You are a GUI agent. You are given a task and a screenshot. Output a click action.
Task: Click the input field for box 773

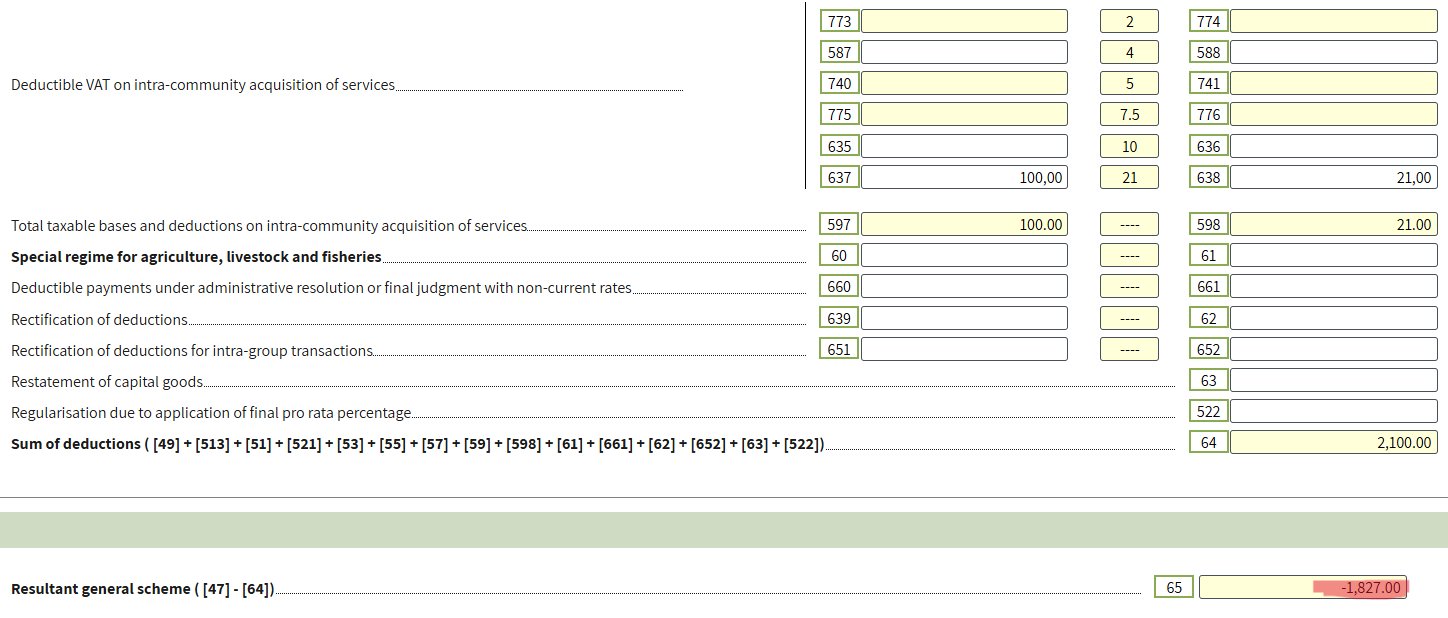(x=964, y=21)
